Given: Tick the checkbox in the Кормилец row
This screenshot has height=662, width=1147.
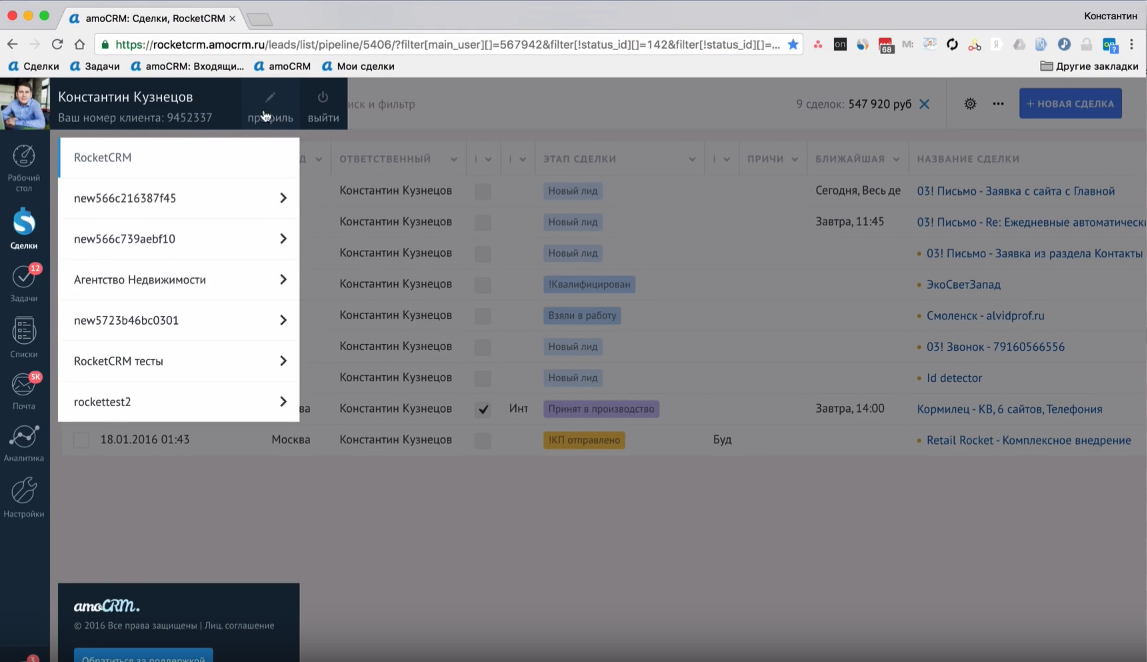Looking at the screenshot, I should point(483,409).
